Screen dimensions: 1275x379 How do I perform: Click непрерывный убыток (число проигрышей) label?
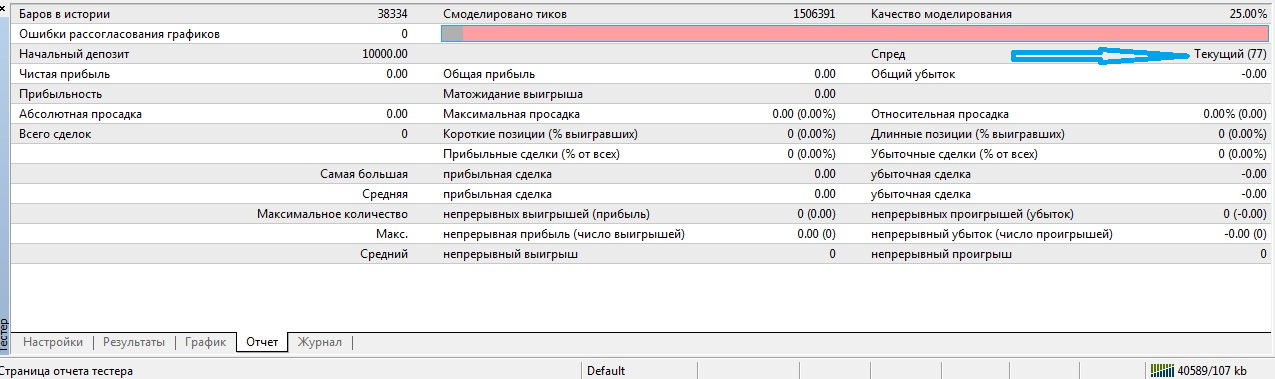pyautogui.click(x=991, y=234)
